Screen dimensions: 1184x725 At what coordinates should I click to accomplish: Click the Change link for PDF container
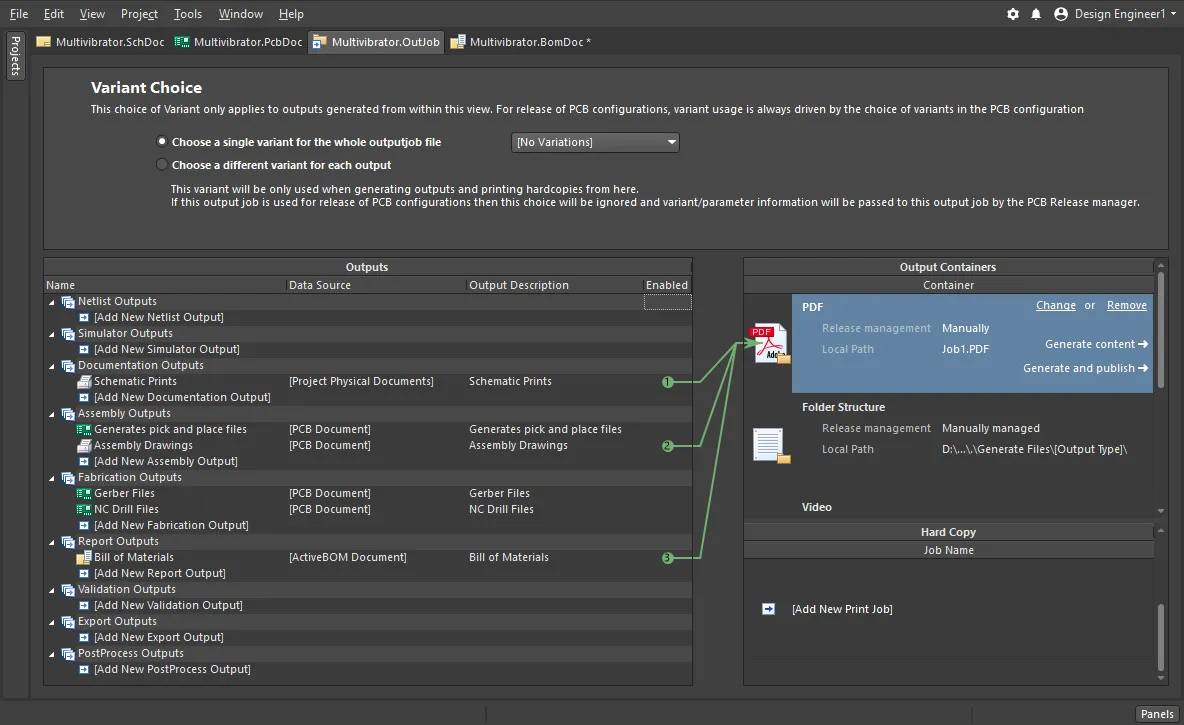pos(1056,305)
